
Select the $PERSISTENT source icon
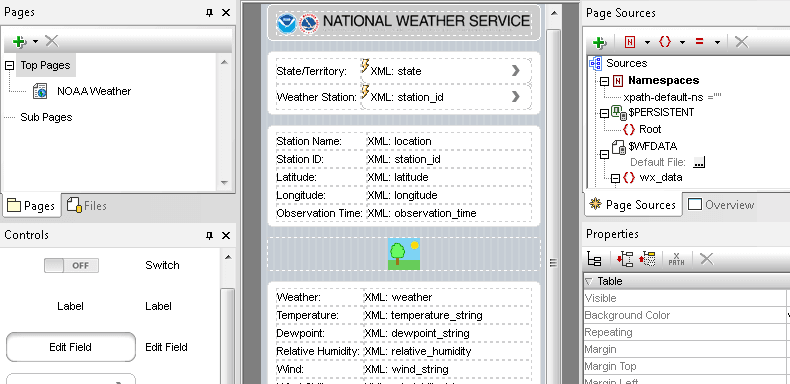620,112
